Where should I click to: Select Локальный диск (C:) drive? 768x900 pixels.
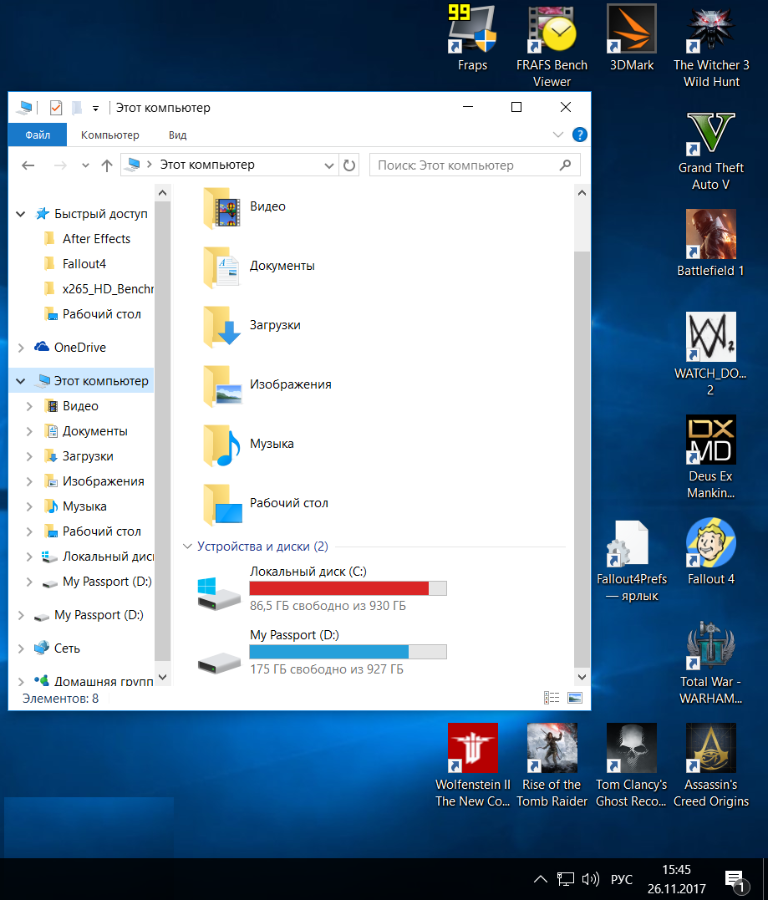point(321,589)
